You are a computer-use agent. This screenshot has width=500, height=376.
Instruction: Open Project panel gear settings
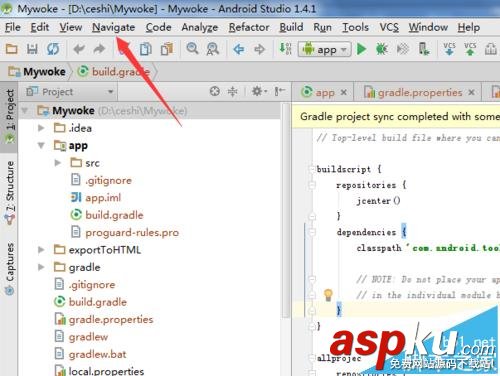[259, 91]
